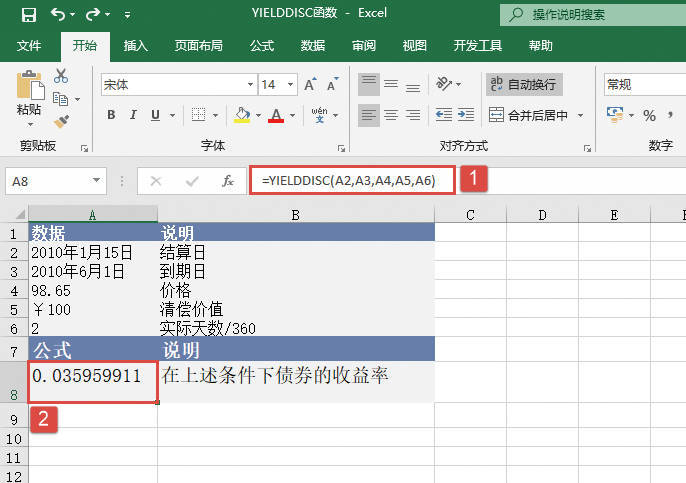Click the Cancel X formula icon
686x483 pixels.
156,181
